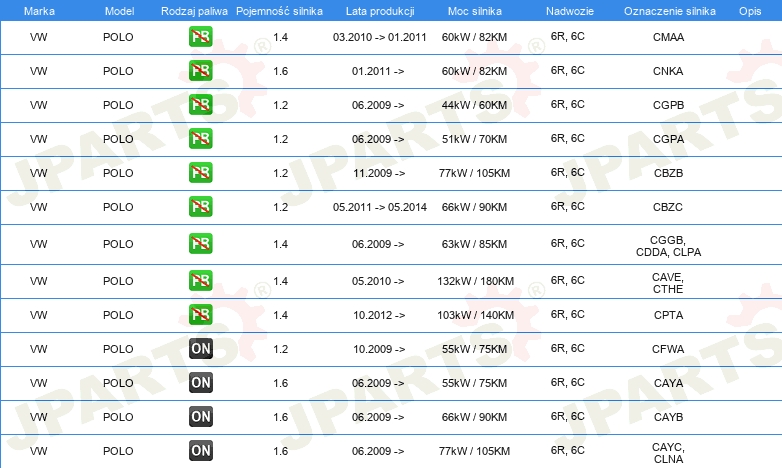Click the petrol fuel icon in the CMAA row

coord(200,36)
